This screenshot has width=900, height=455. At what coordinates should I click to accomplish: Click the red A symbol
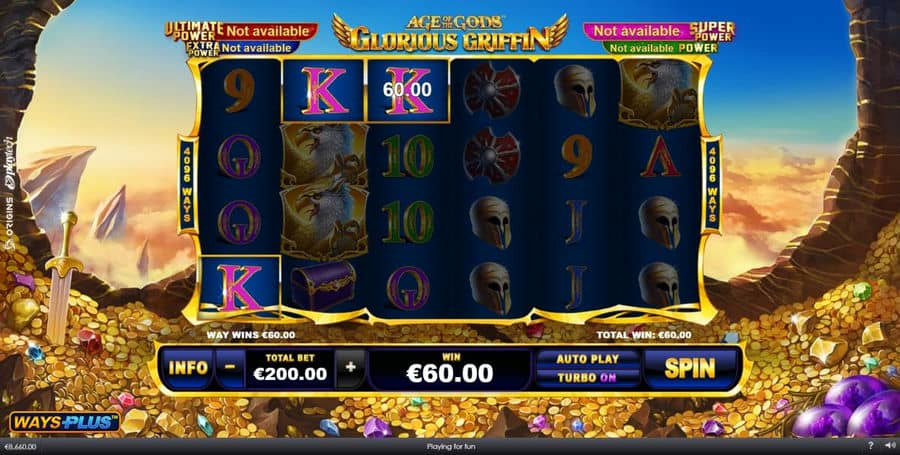(661, 157)
